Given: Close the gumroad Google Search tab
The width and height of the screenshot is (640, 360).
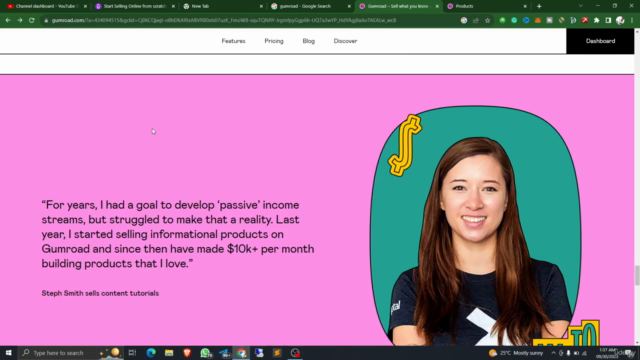Looking at the screenshot, I should (349, 6).
